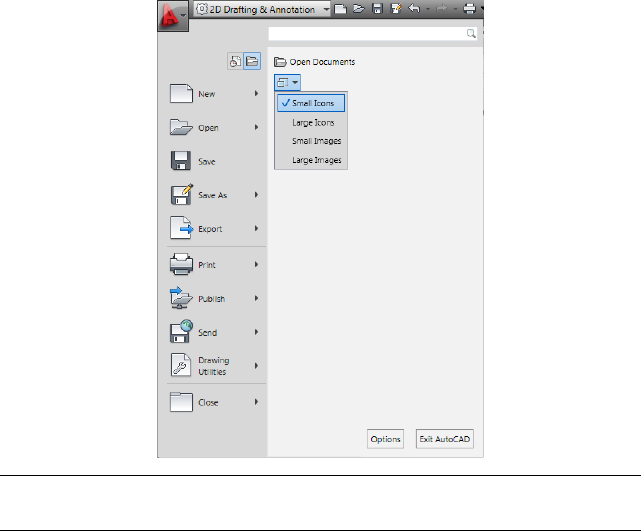Viewport: 641px width, 531px height.
Task: Expand the Print submenu arrow
Action: pyautogui.click(x=256, y=264)
